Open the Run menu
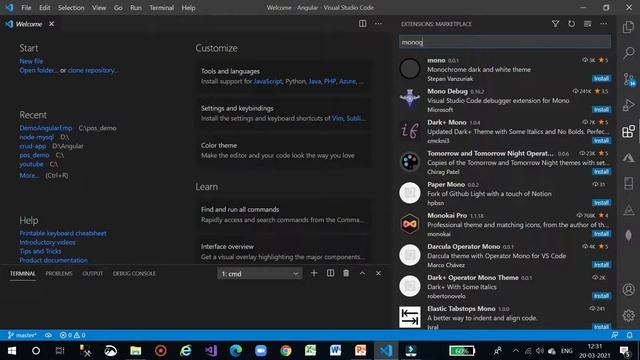The image size is (640, 360). pos(136,8)
